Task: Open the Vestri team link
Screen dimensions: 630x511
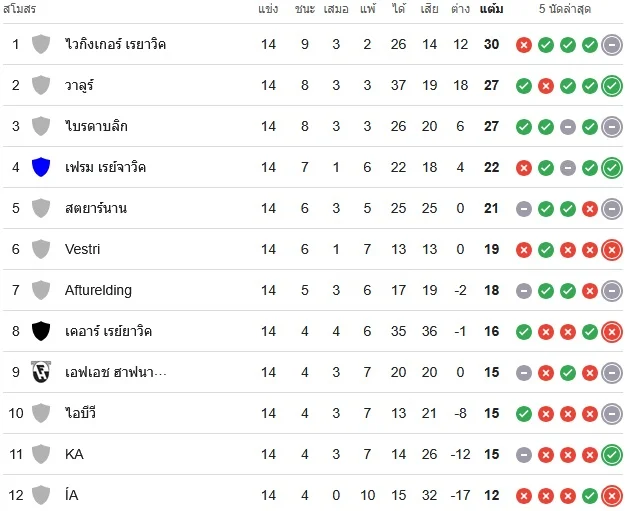Action: click(x=82, y=249)
